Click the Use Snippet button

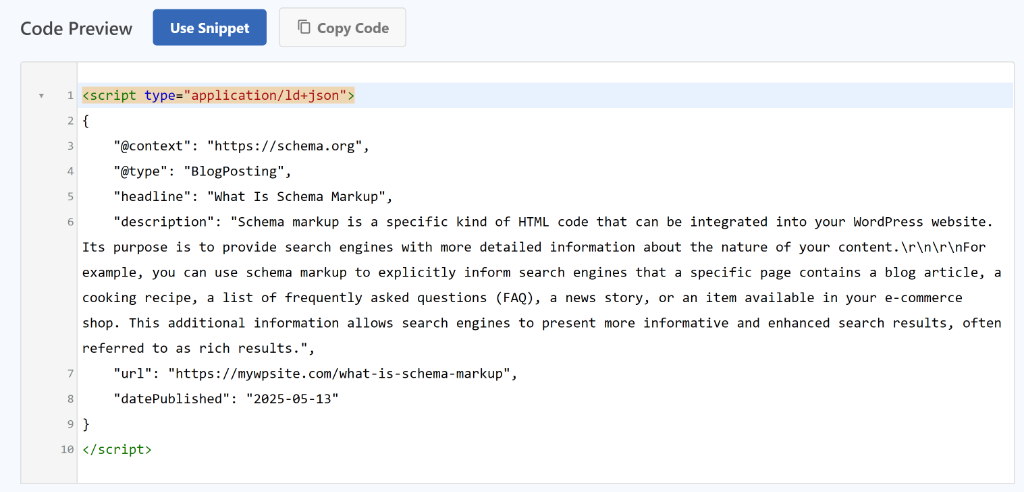click(x=210, y=27)
